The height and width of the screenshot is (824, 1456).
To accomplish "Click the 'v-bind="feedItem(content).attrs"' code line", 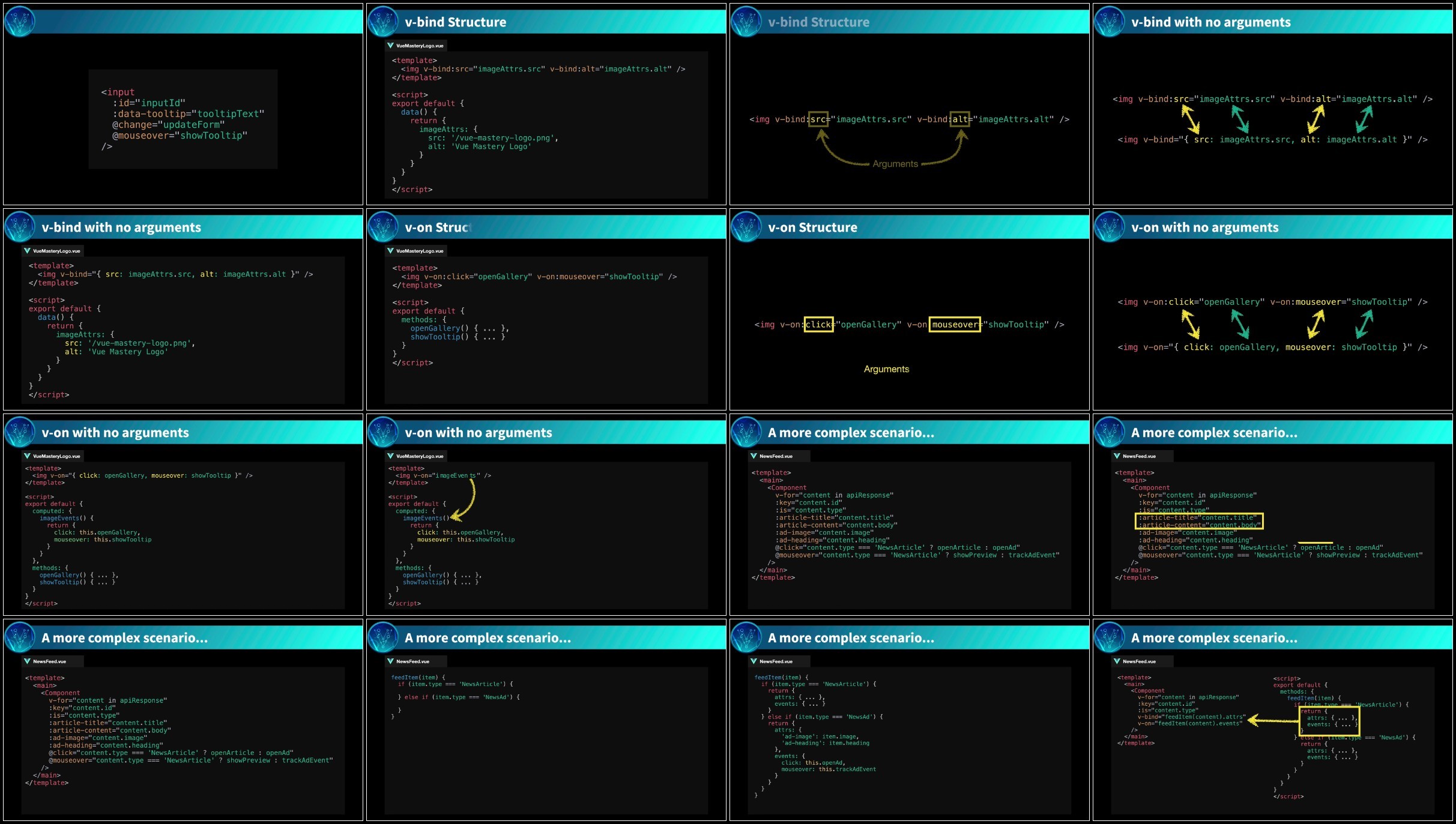I will [x=1192, y=717].
